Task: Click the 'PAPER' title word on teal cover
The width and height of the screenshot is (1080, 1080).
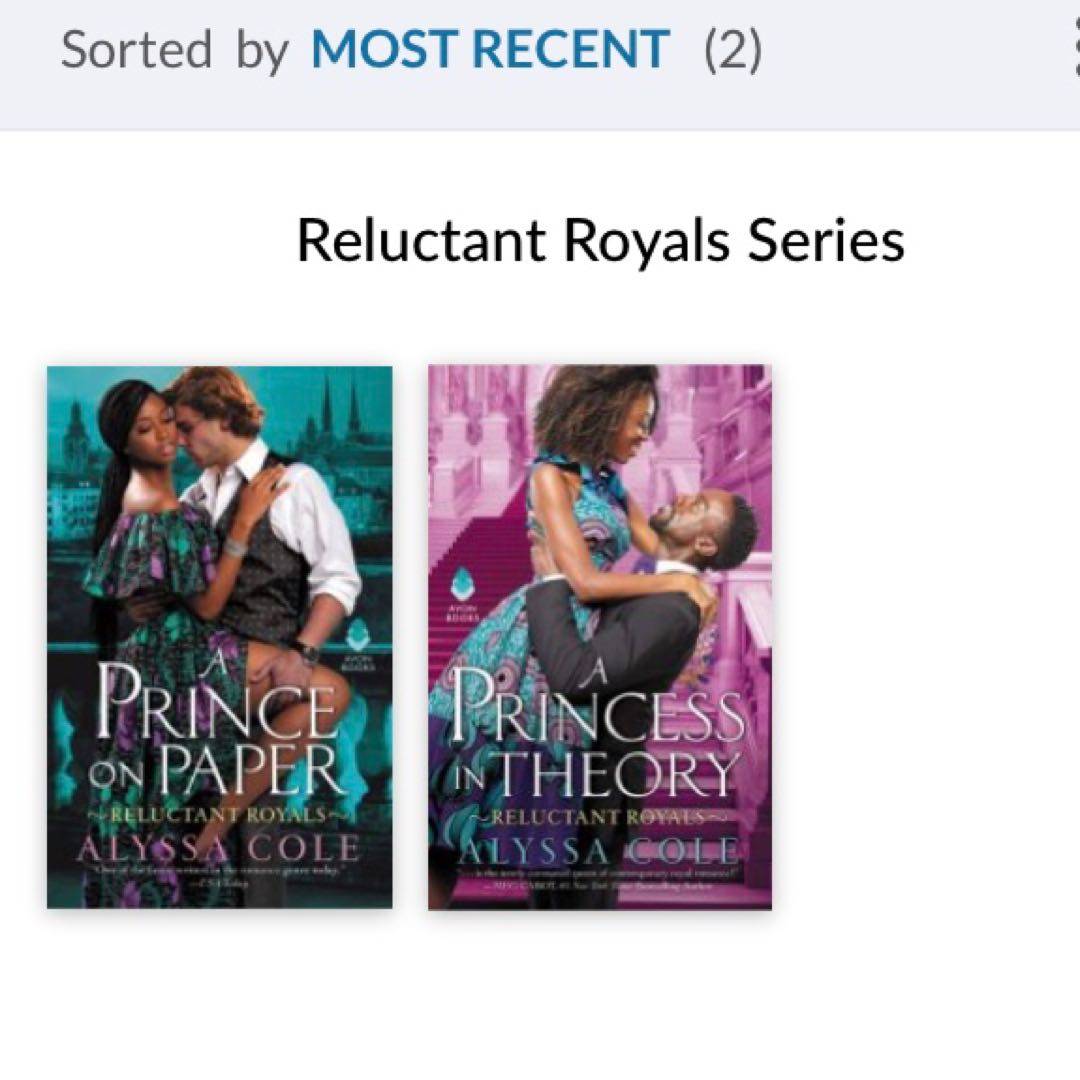Action: pyautogui.click(x=252, y=770)
